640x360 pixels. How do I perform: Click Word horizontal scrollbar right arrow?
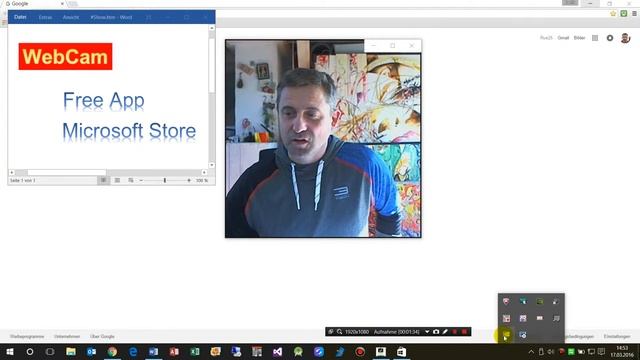(204, 173)
